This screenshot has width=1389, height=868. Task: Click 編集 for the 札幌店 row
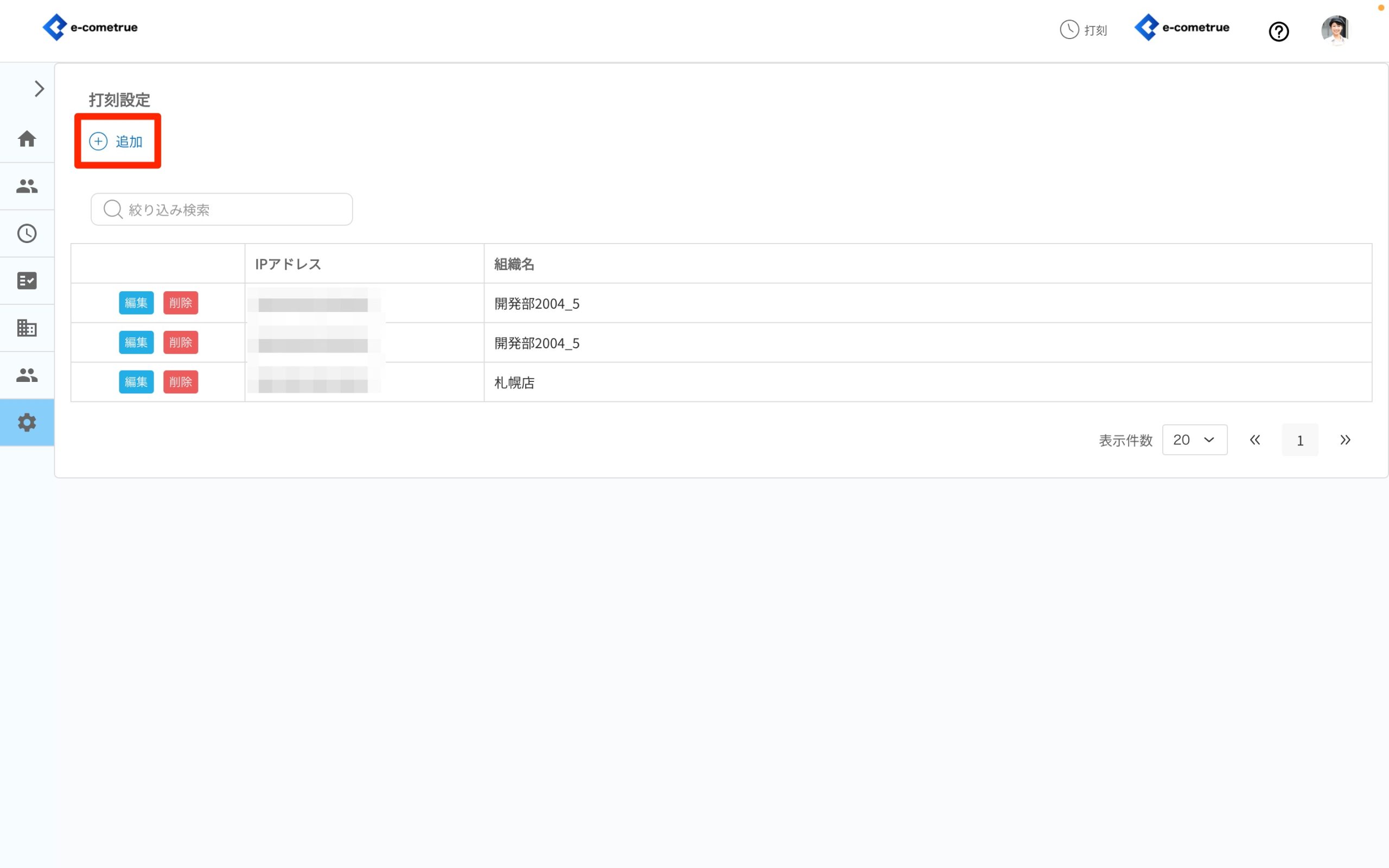136,382
